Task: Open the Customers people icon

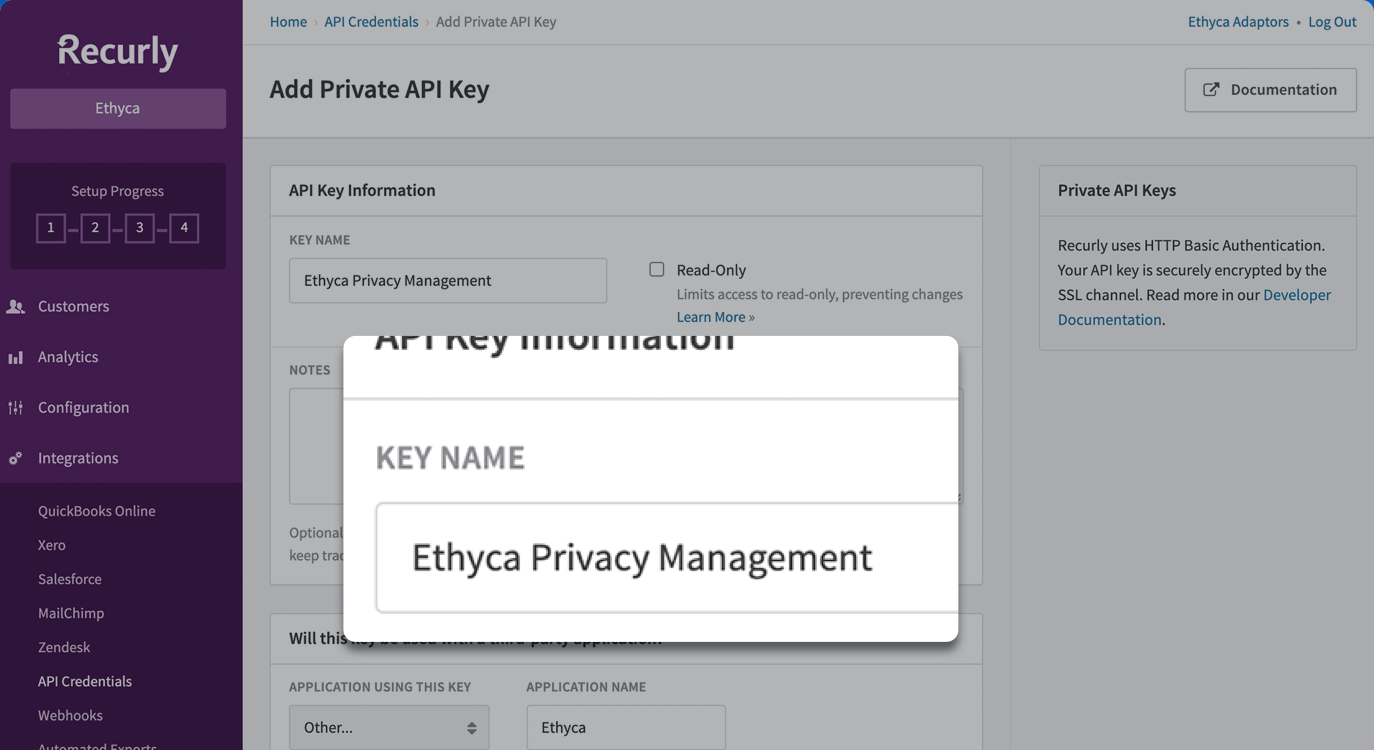Action: pos(15,306)
